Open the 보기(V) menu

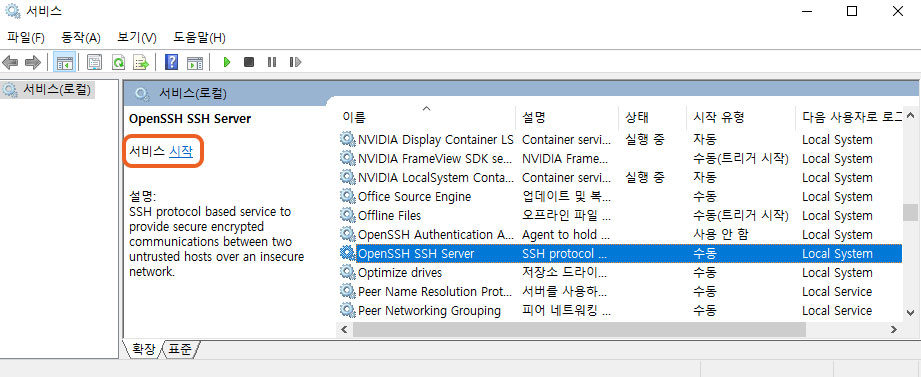[x=137, y=38]
